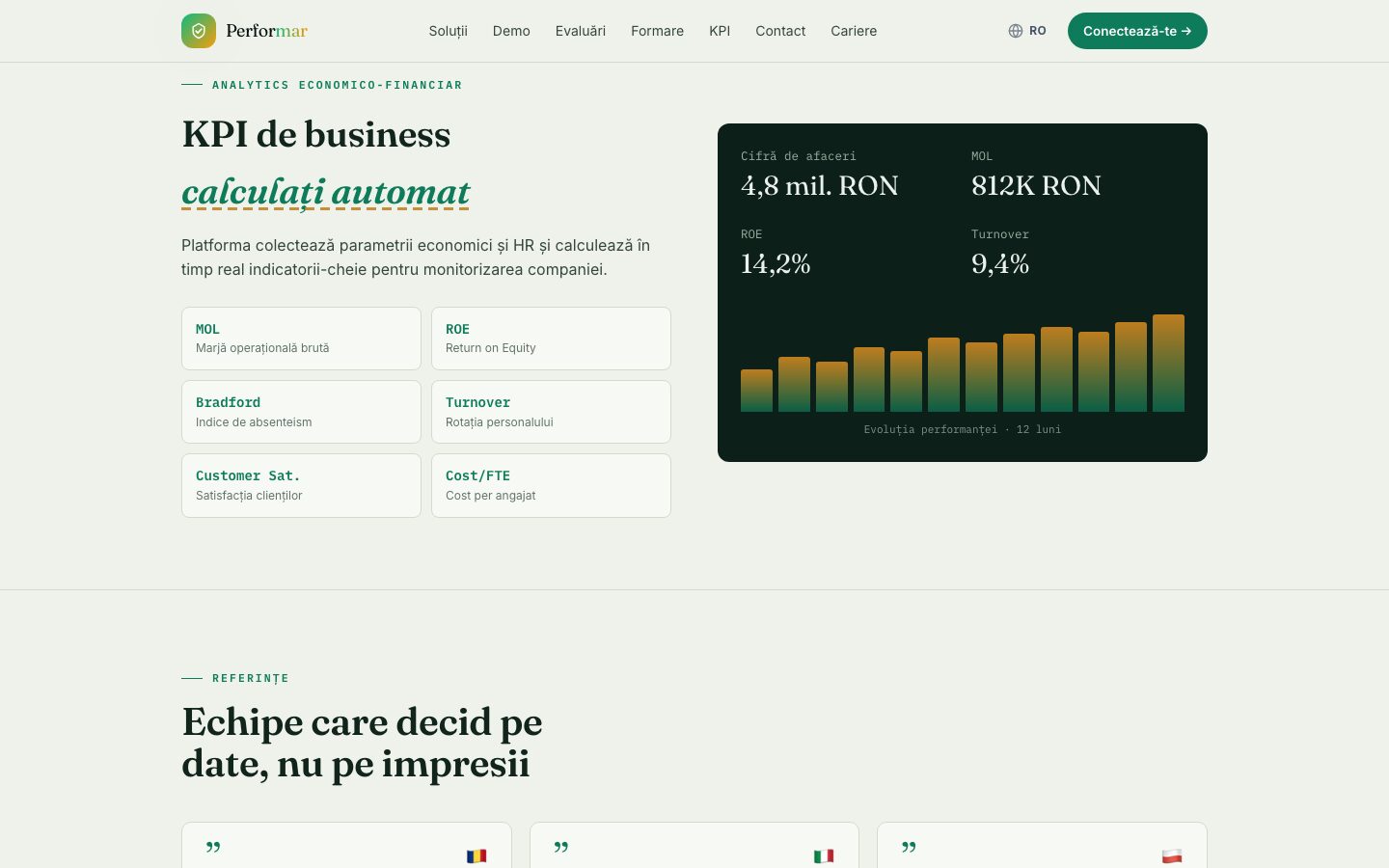
Task: Click the 812K RON value
Action: coord(1036,185)
